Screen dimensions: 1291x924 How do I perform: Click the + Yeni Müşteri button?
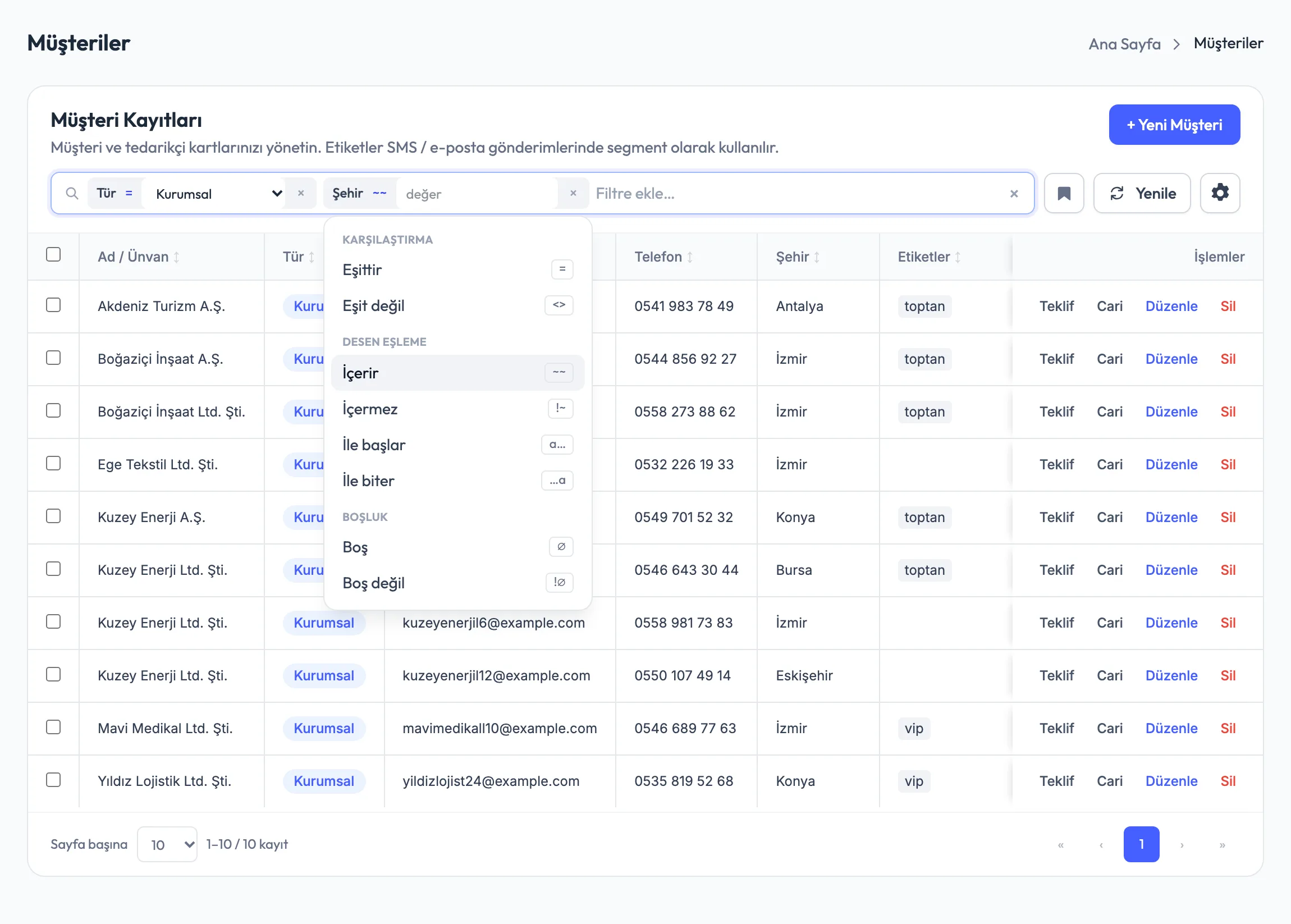click(x=1174, y=125)
